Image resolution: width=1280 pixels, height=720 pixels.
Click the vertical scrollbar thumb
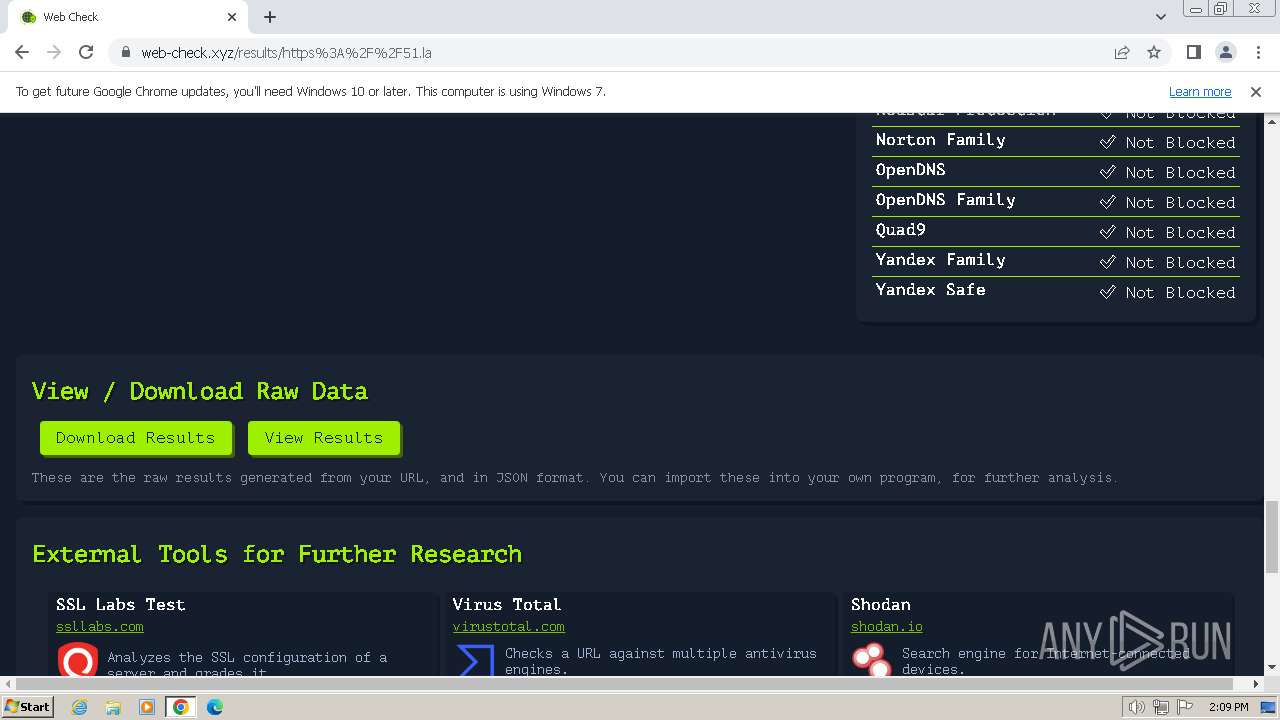tap(1272, 536)
